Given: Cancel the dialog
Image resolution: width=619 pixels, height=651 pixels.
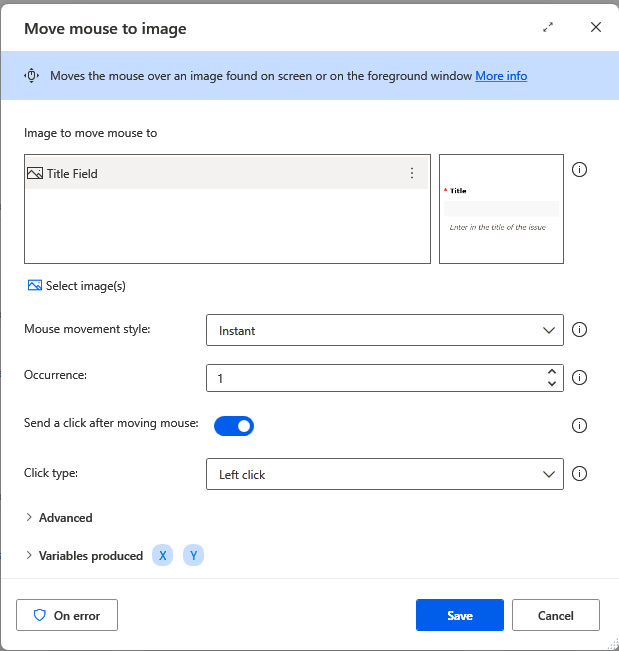Looking at the screenshot, I should point(555,615).
